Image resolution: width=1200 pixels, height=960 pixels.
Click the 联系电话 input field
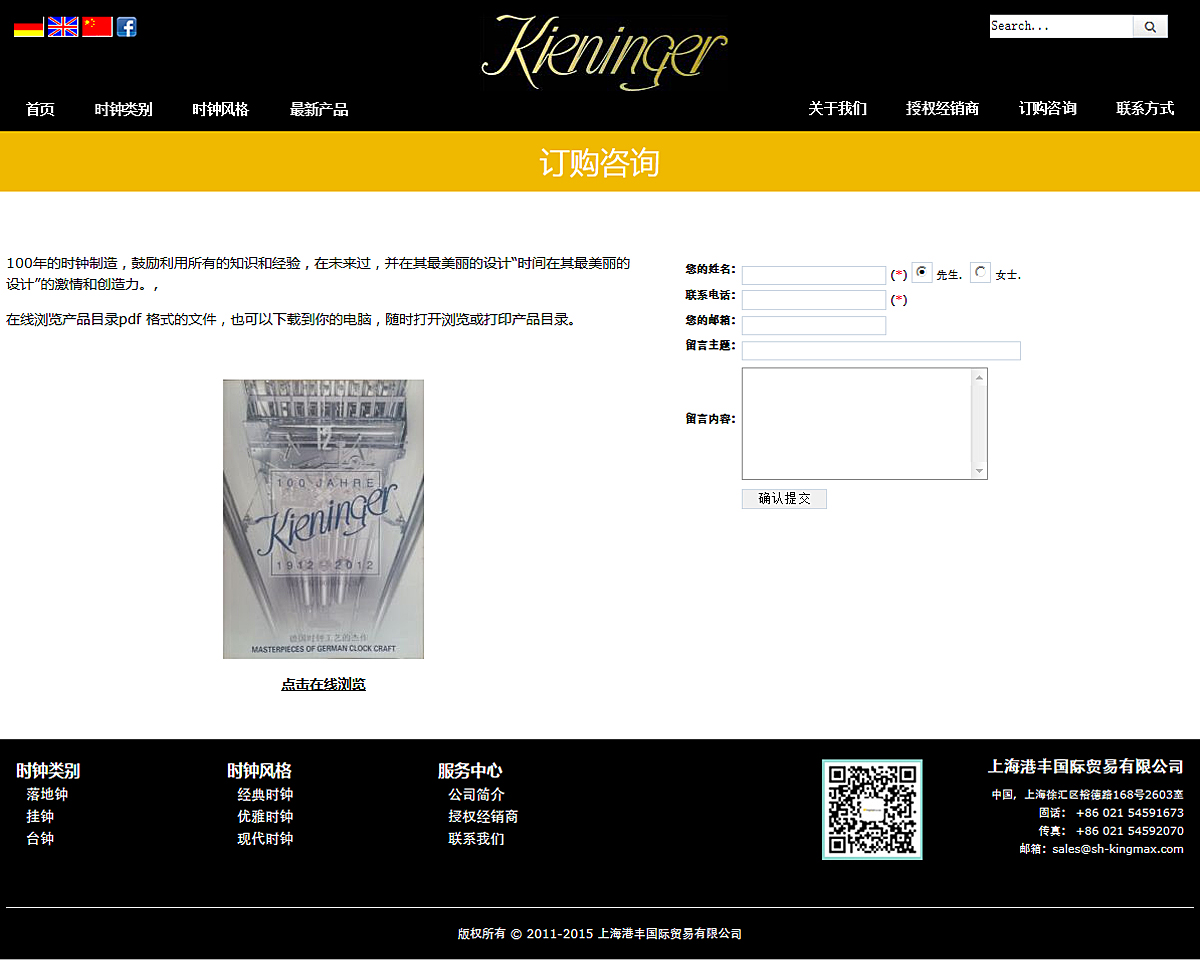click(x=814, y=300)
